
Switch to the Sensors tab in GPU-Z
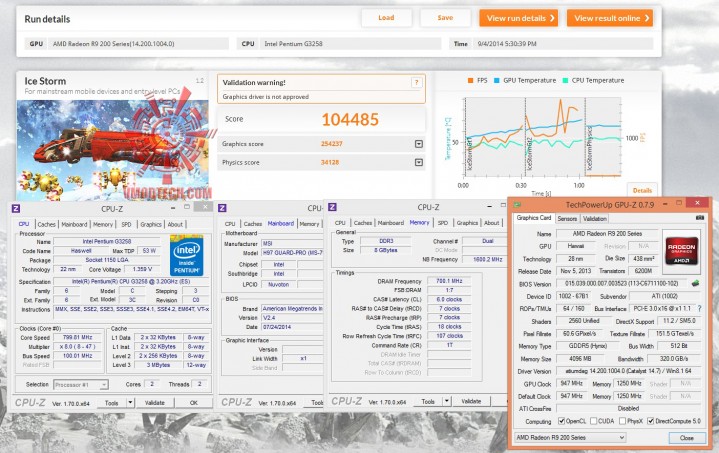[x=567, y=219]
